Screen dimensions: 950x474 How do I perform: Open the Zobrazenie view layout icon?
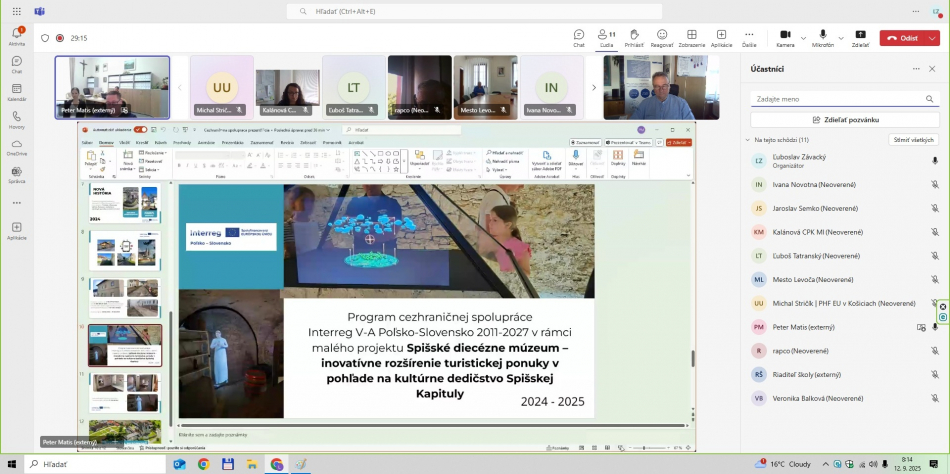coord(691,36)
